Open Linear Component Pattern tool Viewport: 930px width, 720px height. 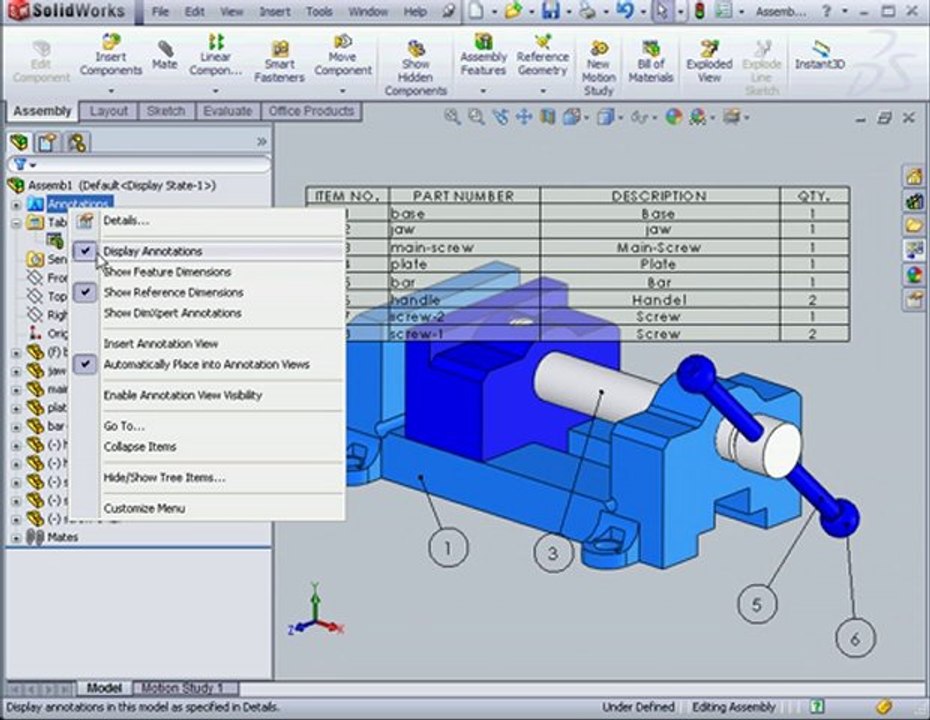[x=215, y=55]
